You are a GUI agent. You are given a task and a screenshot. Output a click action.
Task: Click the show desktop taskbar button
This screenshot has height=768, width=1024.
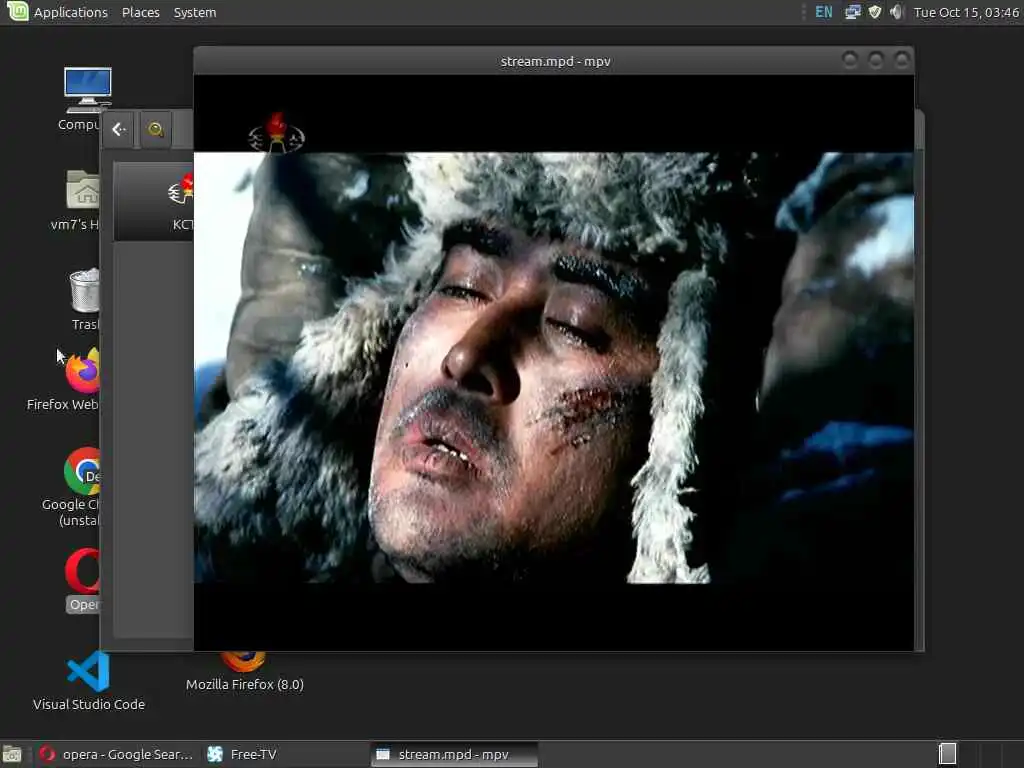pyautogui.click(x=12, y=754)
